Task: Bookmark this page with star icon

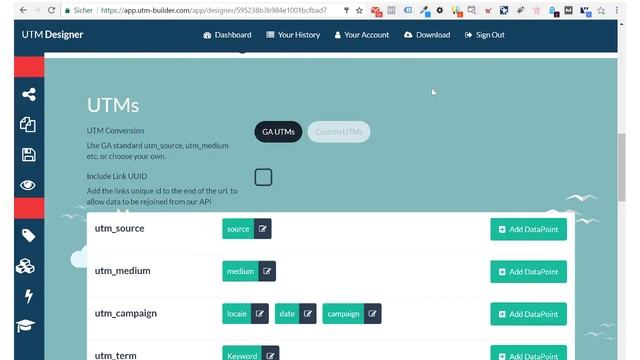Action: pyautogui.click(x=359, y=10)
